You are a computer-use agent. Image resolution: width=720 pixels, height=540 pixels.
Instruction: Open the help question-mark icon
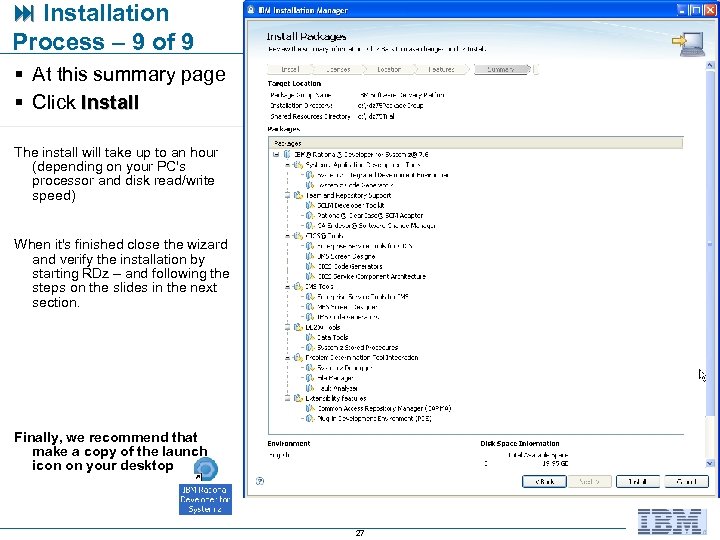(x=260, y=481)
